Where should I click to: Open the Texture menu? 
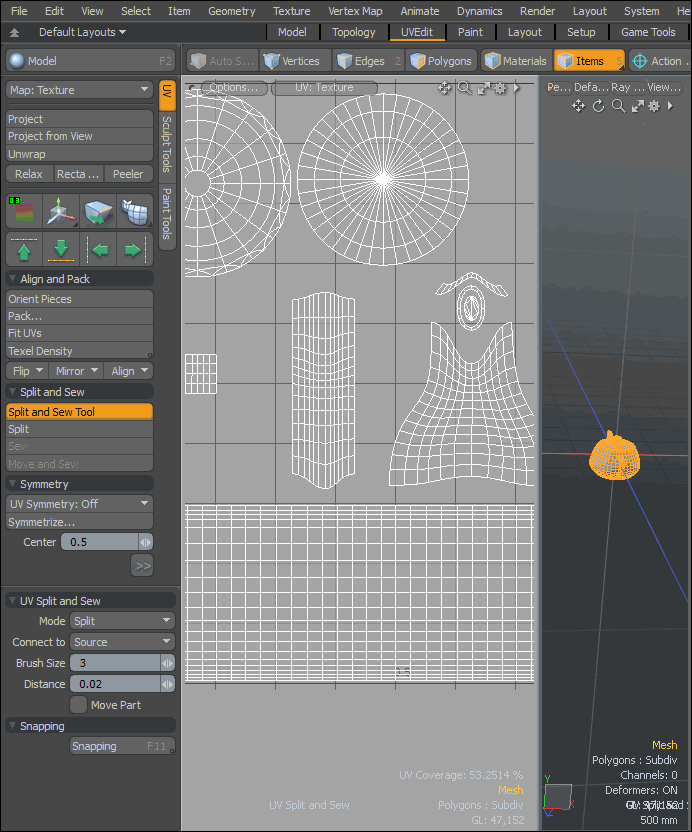click(291, 11)
